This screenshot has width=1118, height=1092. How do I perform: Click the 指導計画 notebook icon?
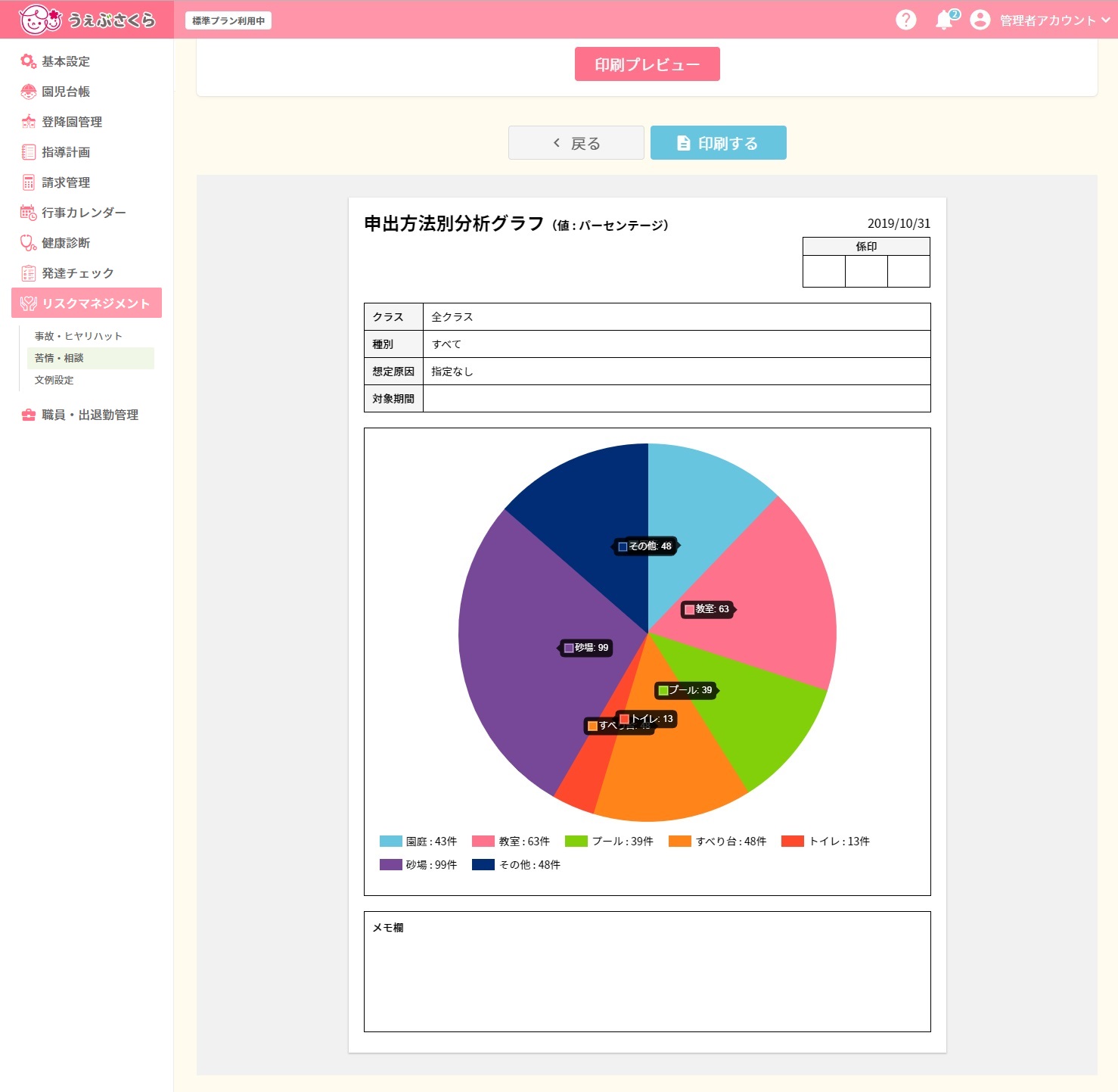29,152
